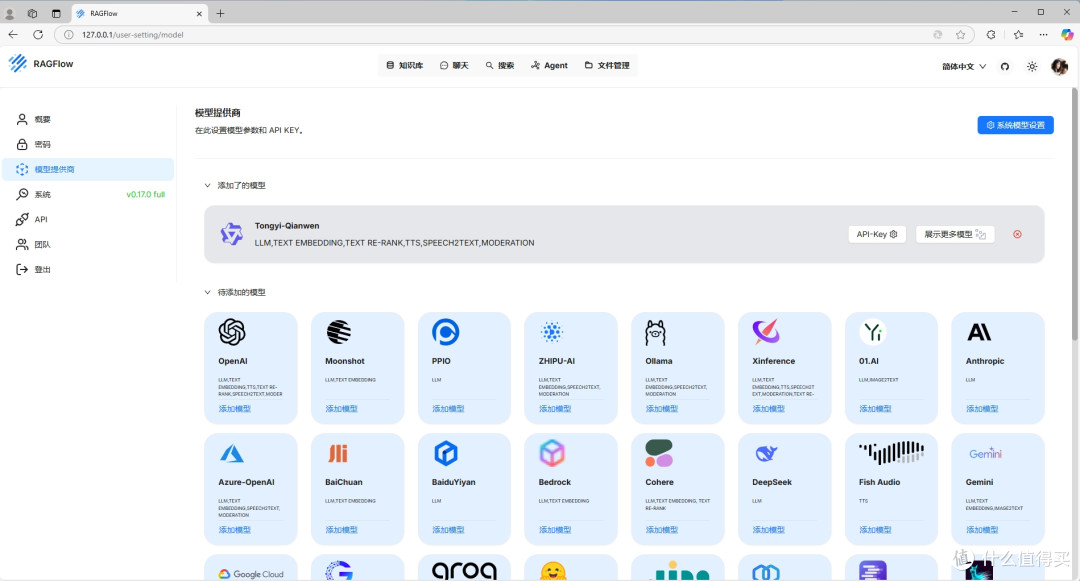Click the PPIO logo icon

(446, 332)
